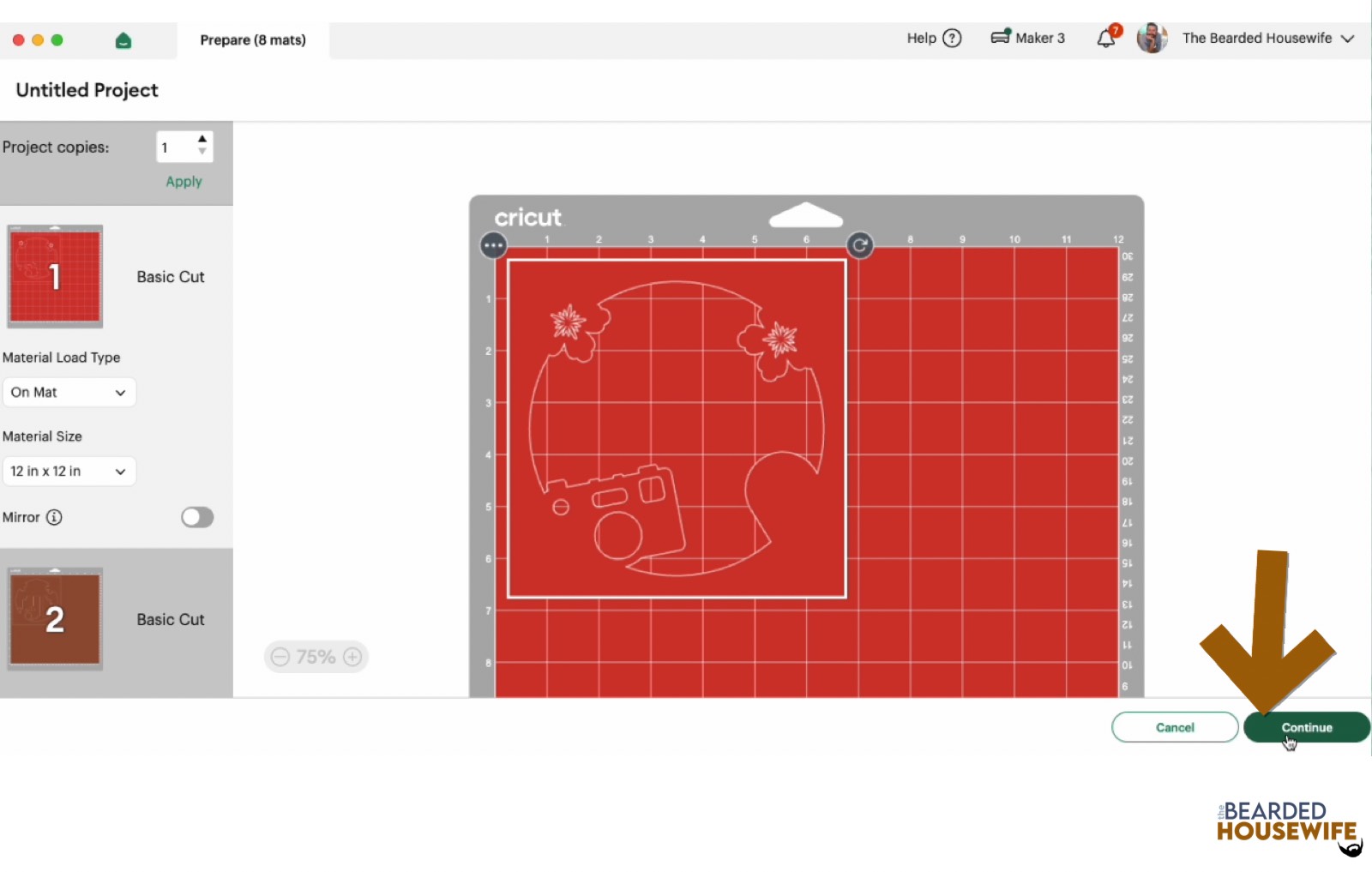Open notifications bell icon
The height and width of the screenshot is (872, 1372).
point(1107,38)
